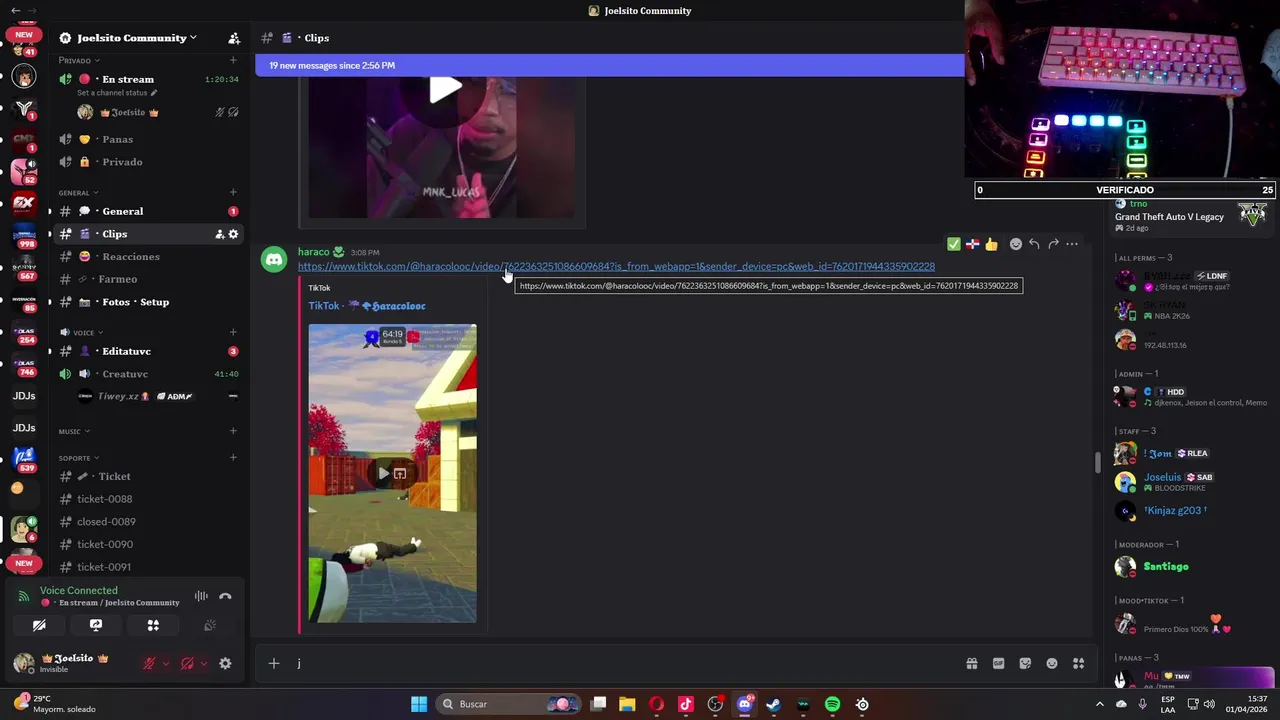Open the Farmeo channel

coord(148,279)
